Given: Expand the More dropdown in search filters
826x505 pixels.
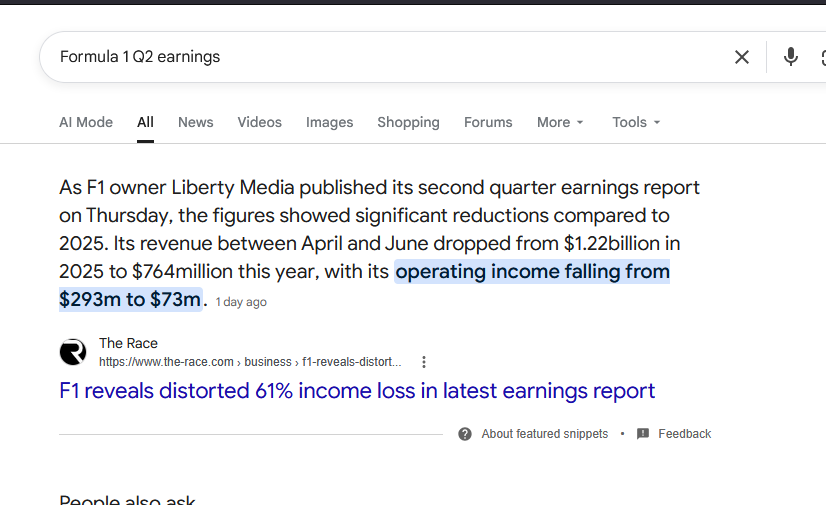Looking at the screenshot, I should [x=560, y=122].
